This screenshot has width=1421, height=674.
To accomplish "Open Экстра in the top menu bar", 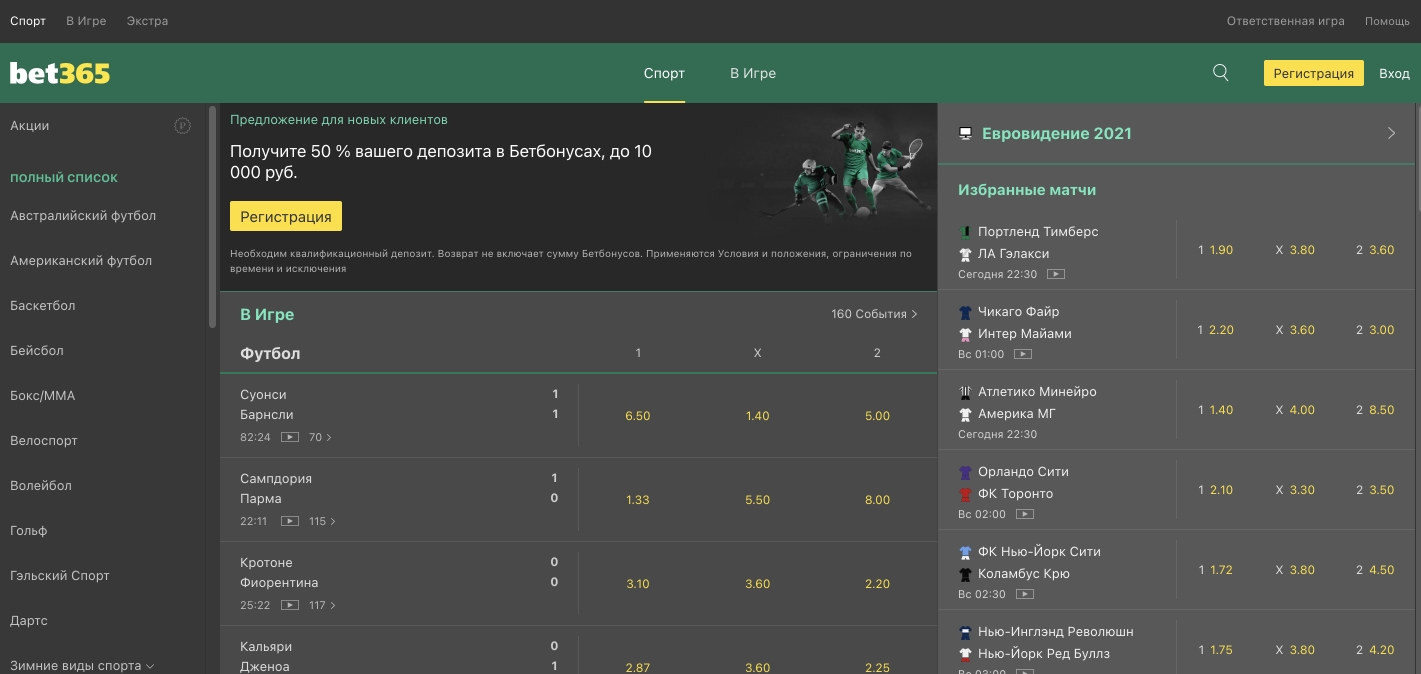I will click(x=147, y=21).
